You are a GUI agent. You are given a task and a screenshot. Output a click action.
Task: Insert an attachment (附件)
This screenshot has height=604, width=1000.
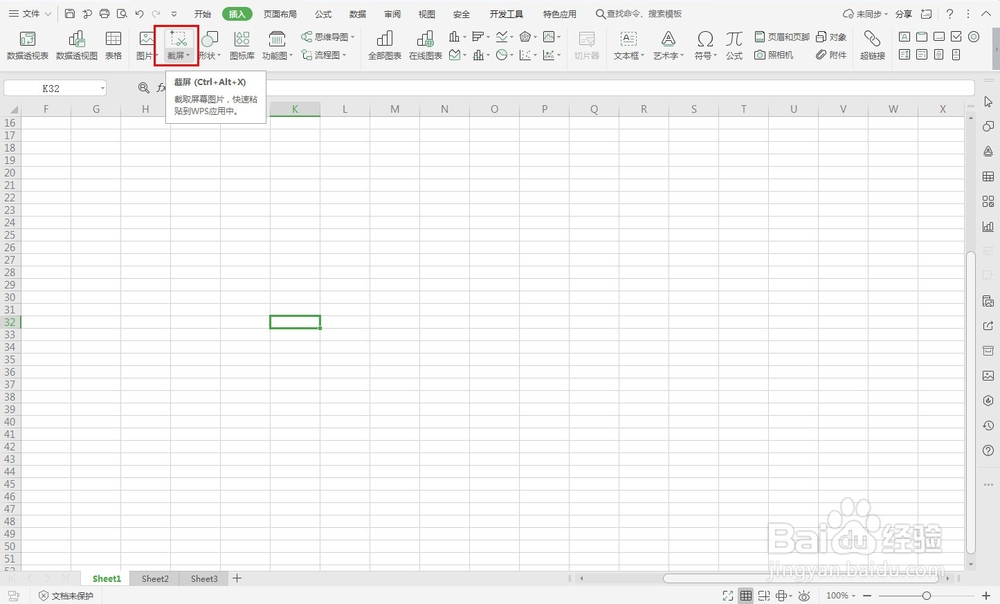(x=831, y=55)
